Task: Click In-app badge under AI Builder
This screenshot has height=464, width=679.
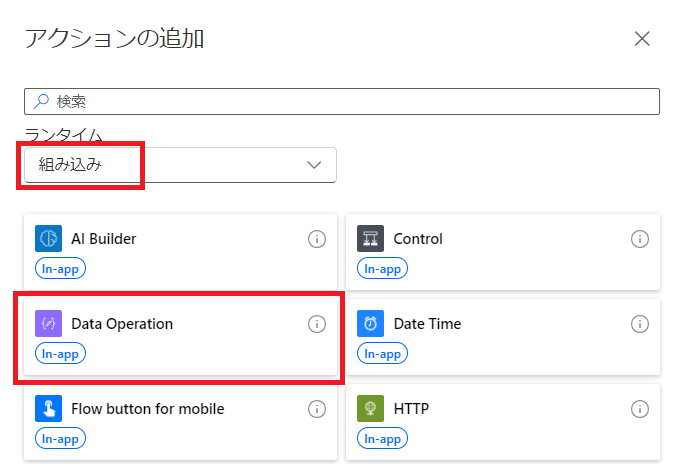Action: [x=60, y=268]
